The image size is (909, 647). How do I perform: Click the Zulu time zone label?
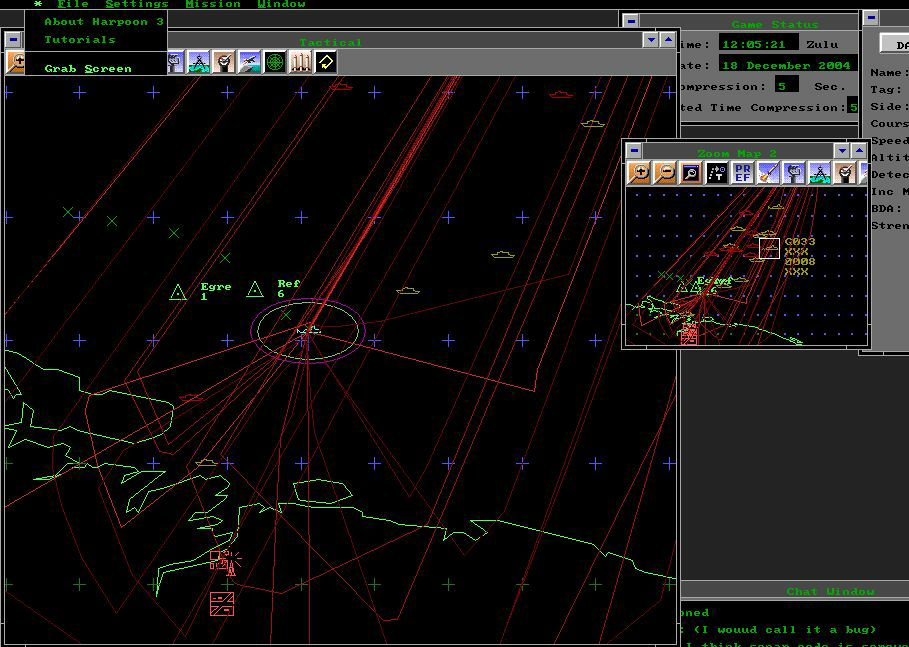pos(822,44)
